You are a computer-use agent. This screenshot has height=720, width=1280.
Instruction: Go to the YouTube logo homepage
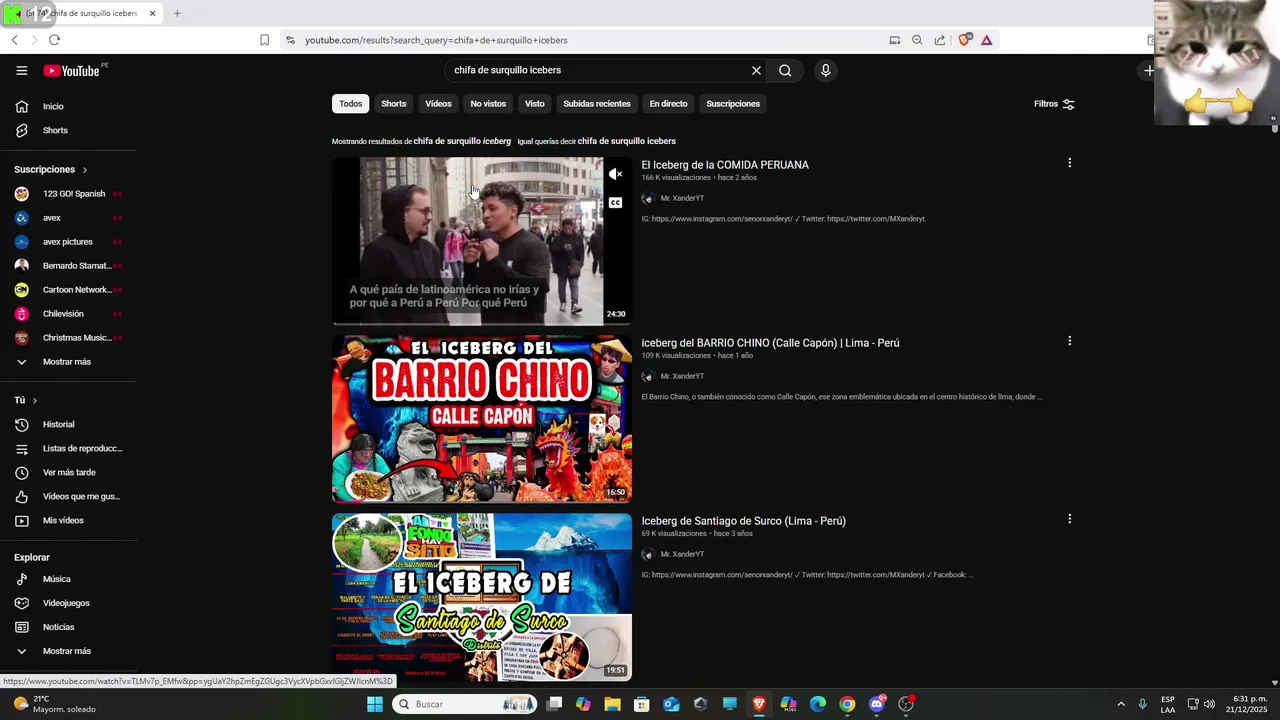(x=71, y=71)
